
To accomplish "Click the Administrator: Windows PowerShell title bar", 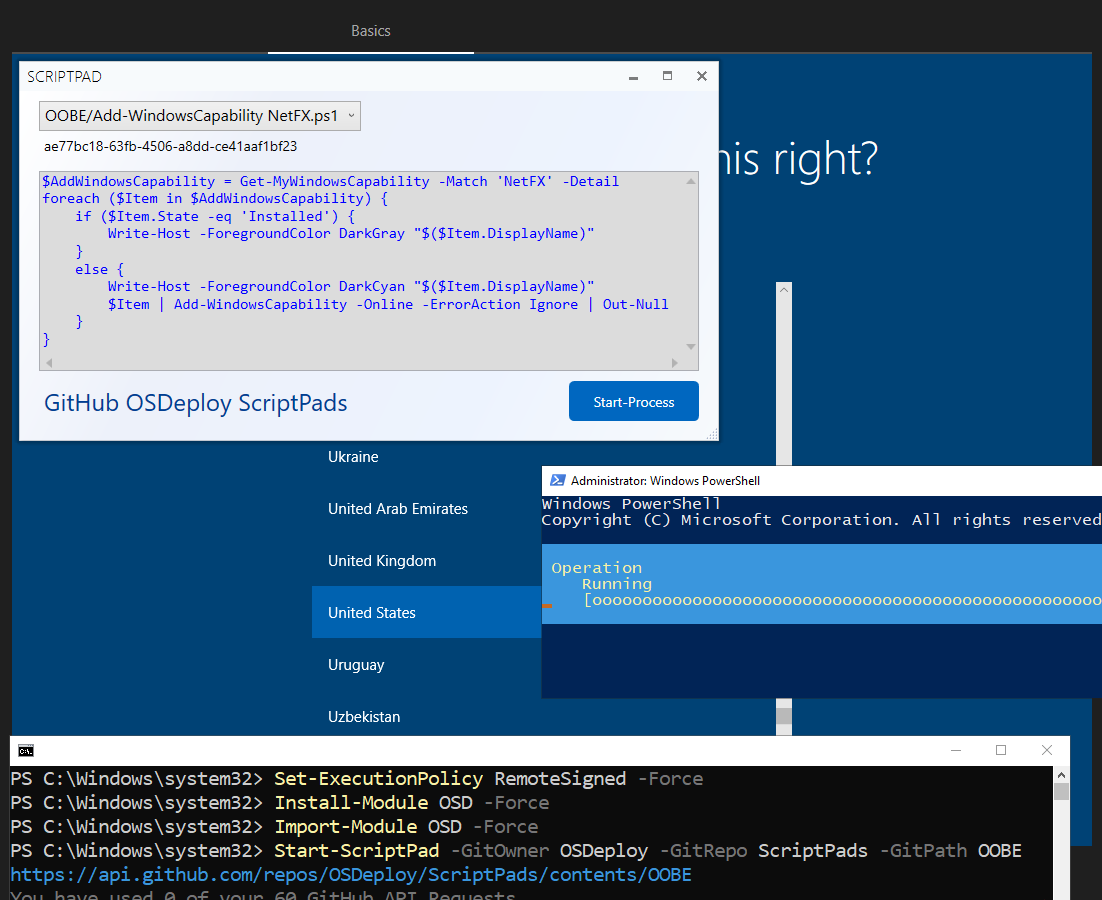I will point(822,481).
